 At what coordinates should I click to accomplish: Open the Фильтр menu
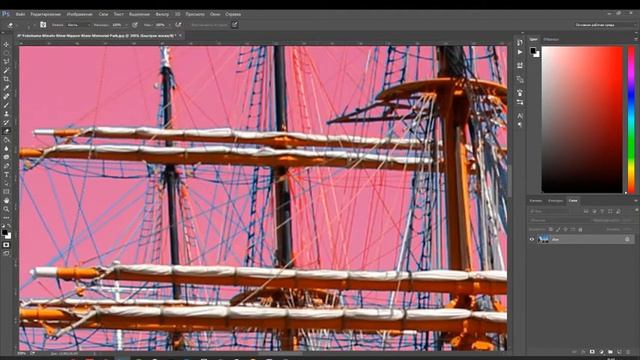[162, 14]
